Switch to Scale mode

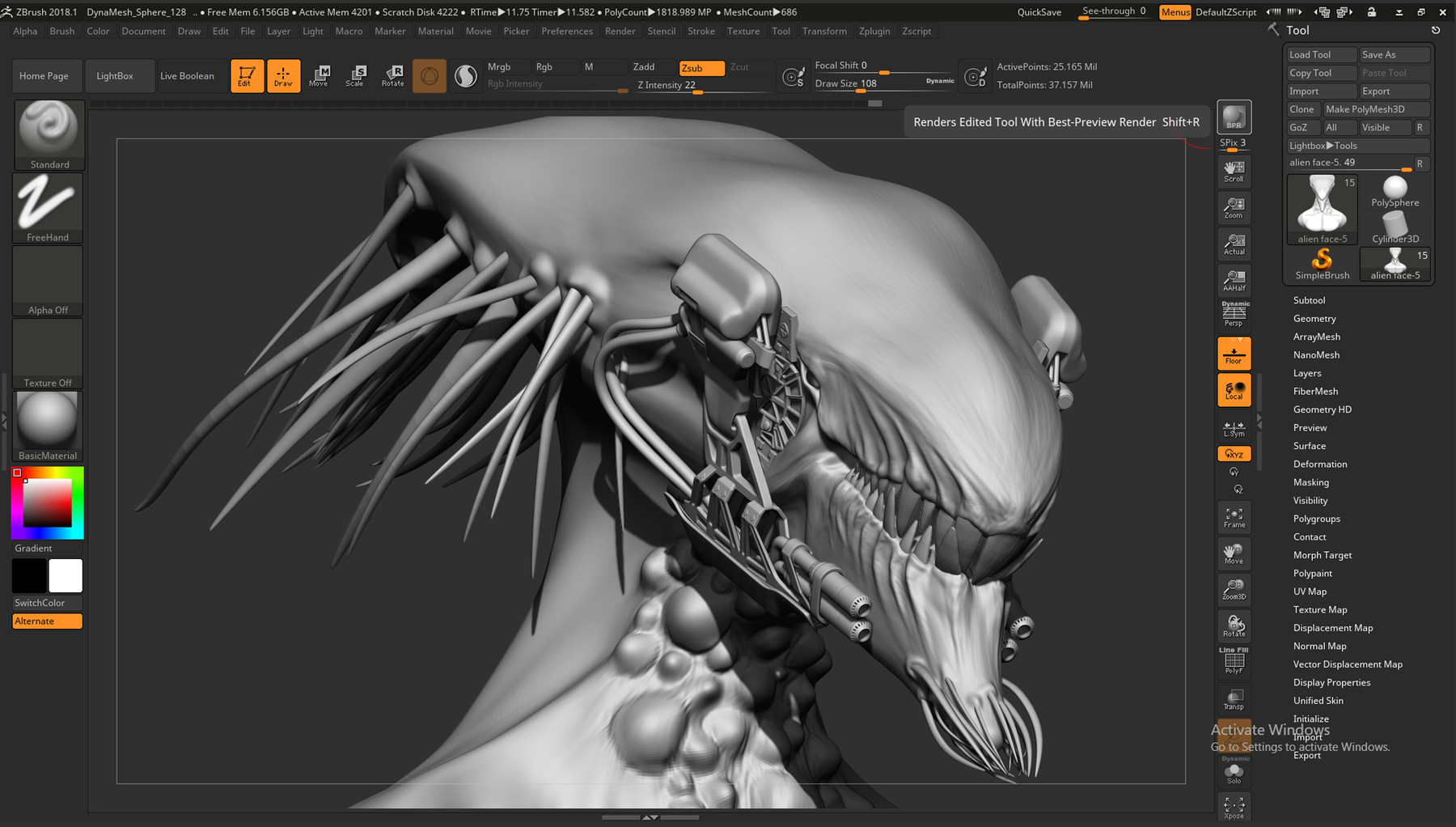(x=356, y=75)
